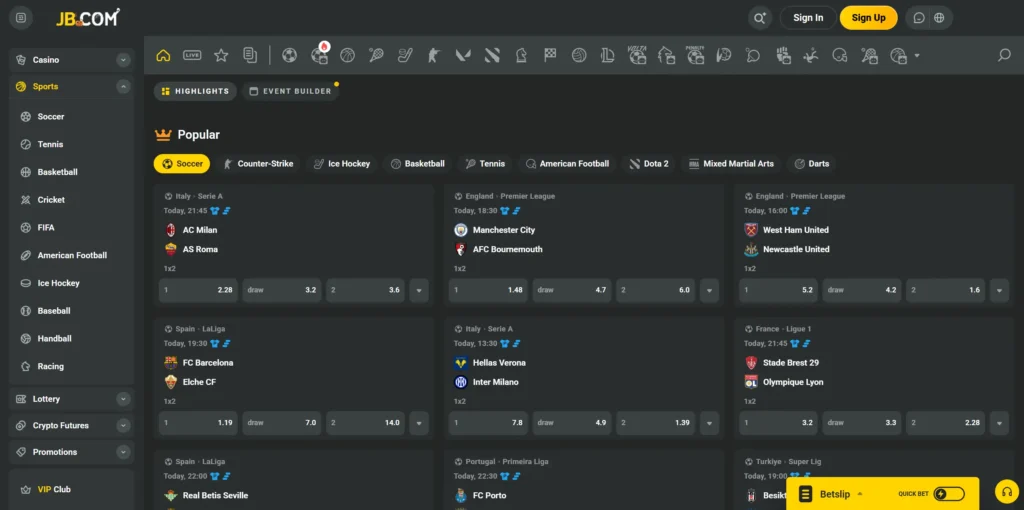Open the language globe icon
This screenshot has width=1024, height=510.
[939, 18]
